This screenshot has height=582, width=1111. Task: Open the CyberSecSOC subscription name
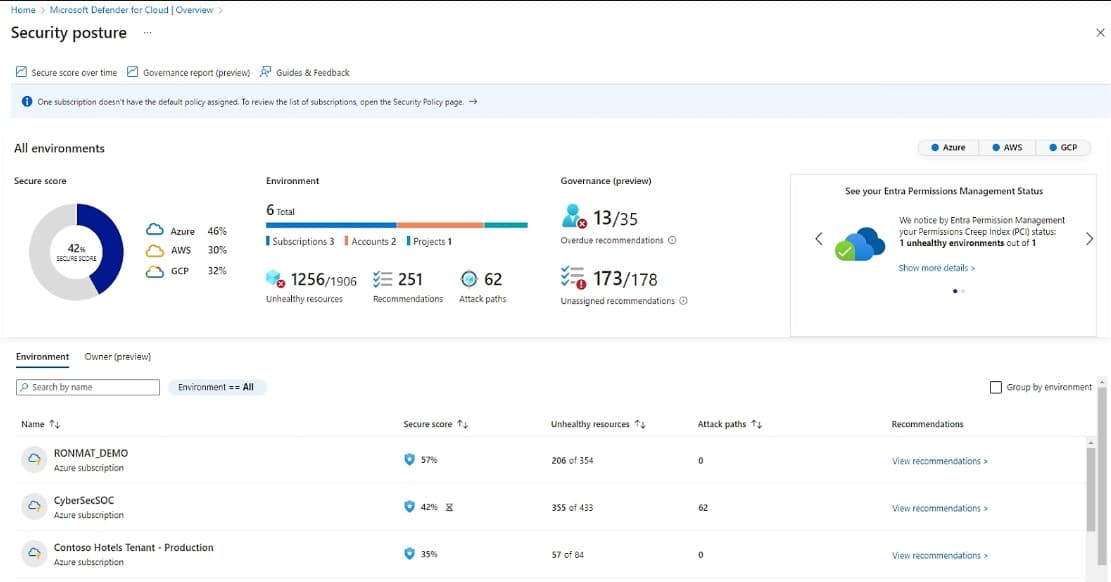(x=84, y=500)
